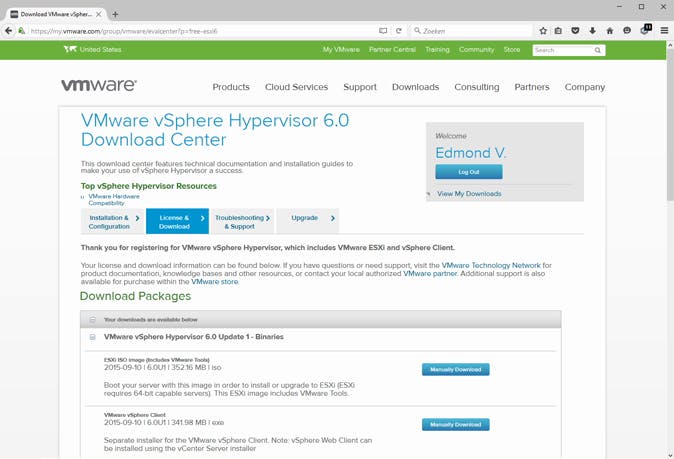The height and width of the screenshot is (459, 674).
Task: Open the Downloads menu
Action: 415,87
